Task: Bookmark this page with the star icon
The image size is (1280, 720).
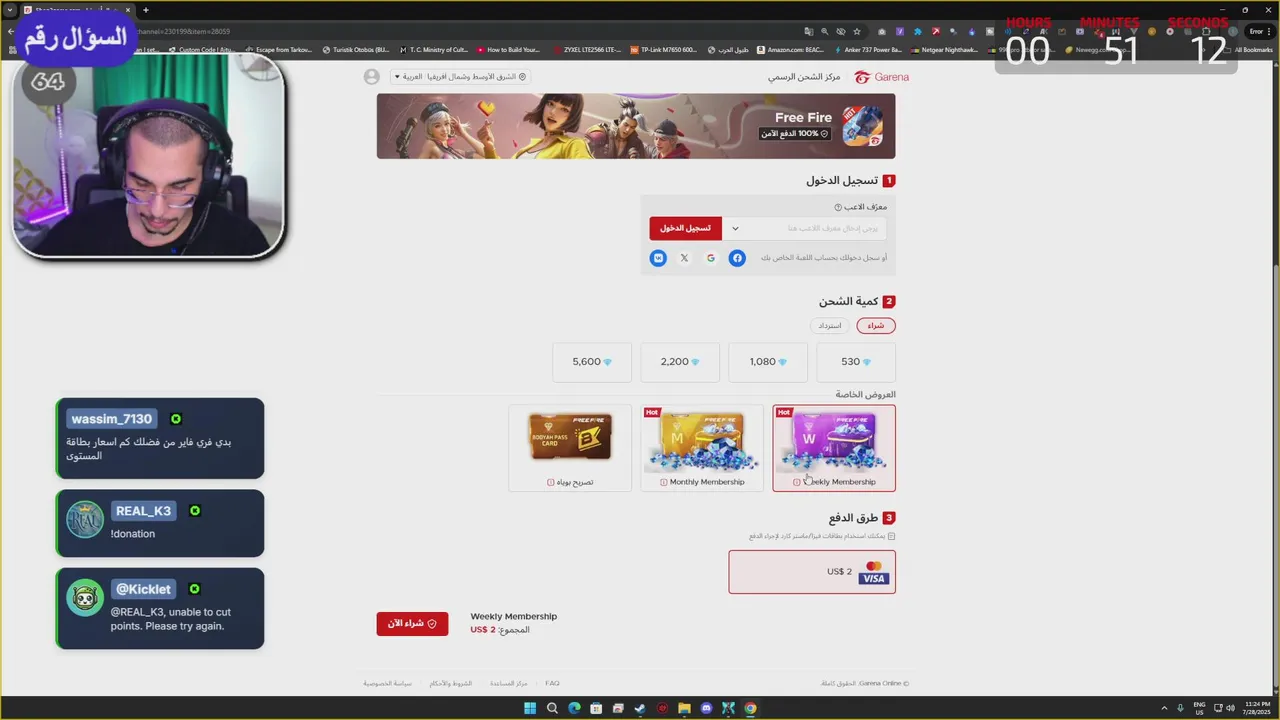Action: tap(857, 32)
